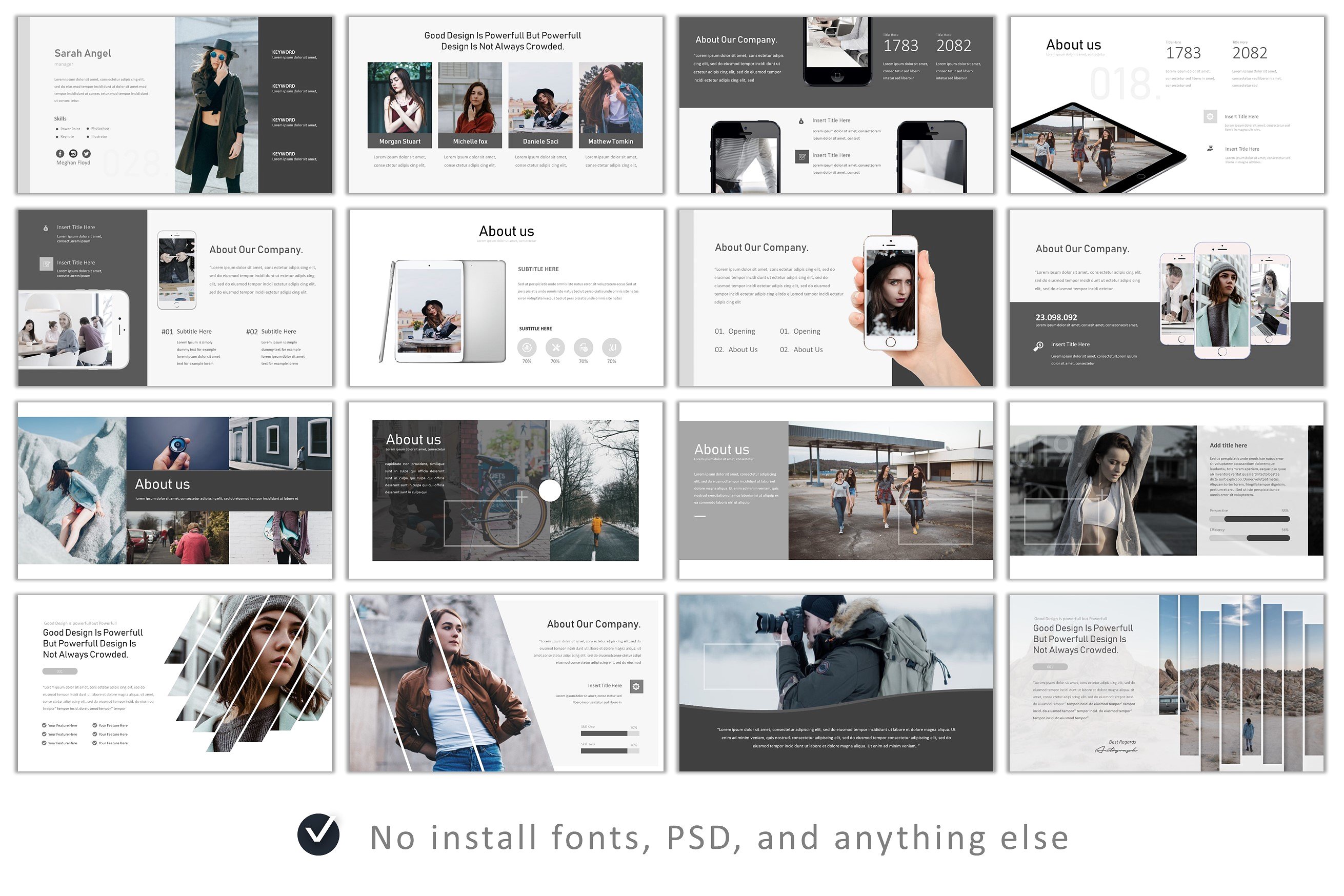Click the 001 pill beside the beanie portrait
Screen dimensions: 1344x896
pyautogui.click(x=59, y=671)
